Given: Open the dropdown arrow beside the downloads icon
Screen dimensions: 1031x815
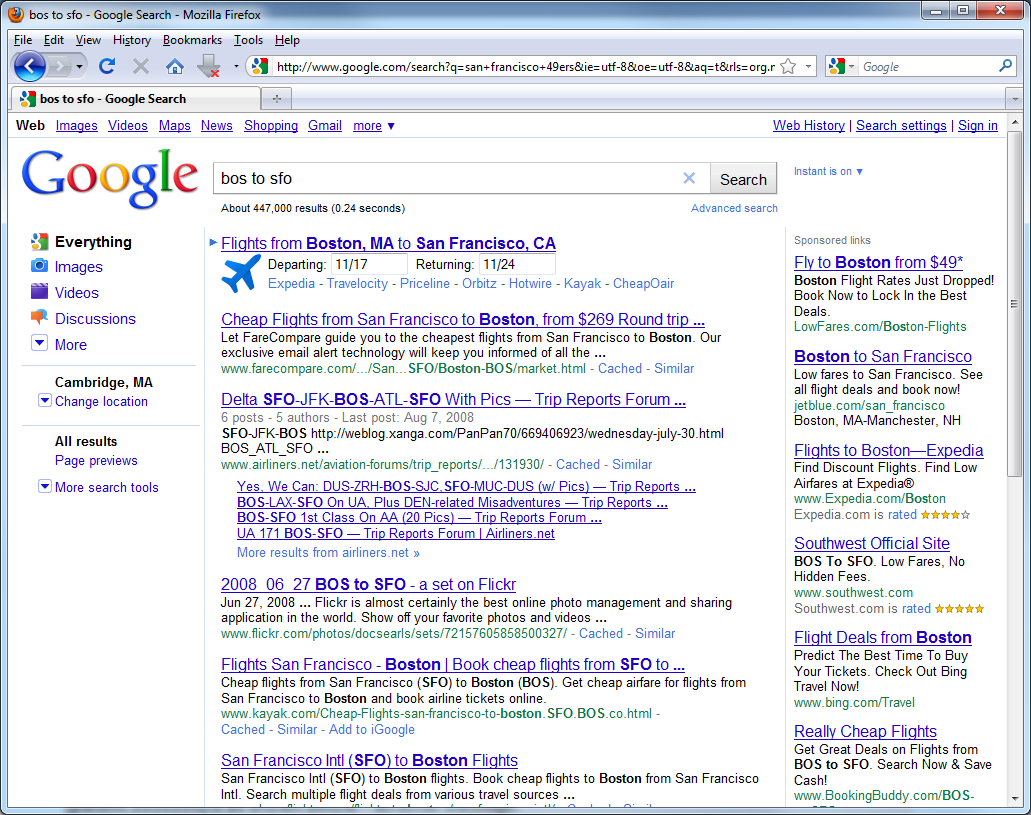Looking at the screenshot, I should coord(236,66).
